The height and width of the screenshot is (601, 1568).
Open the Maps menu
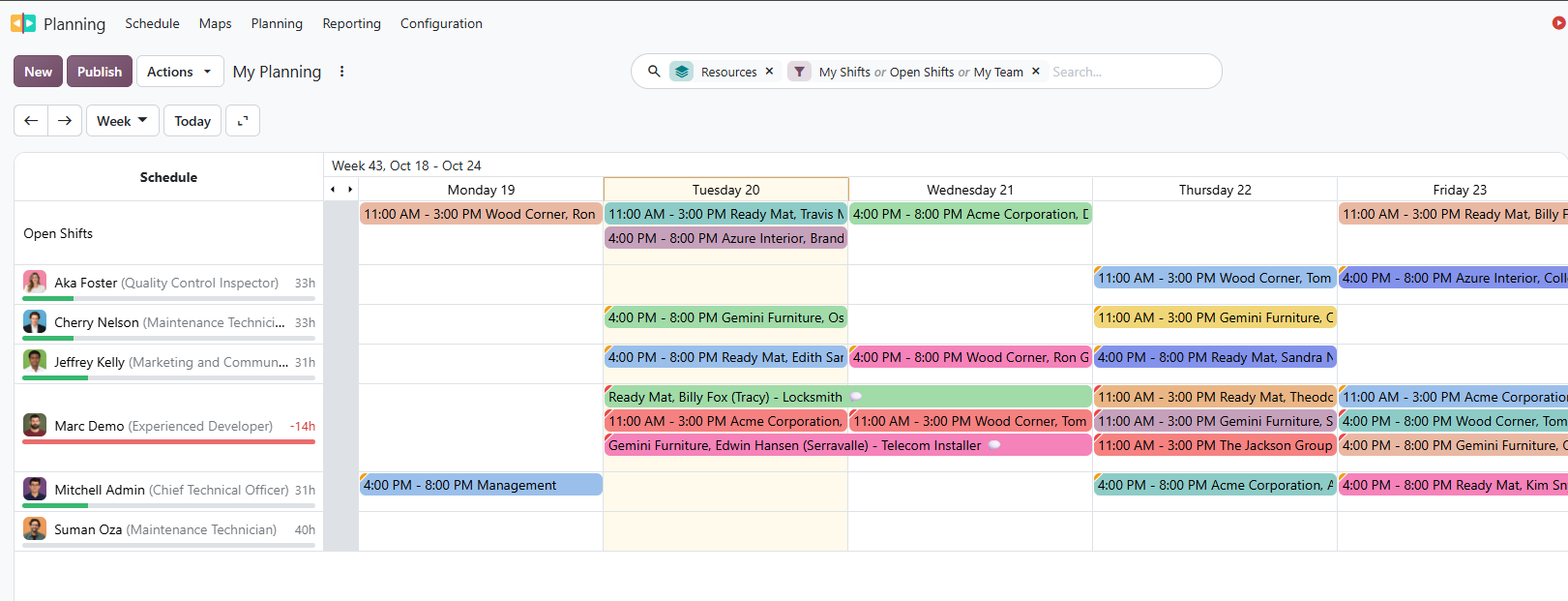[x=215, y=23]
